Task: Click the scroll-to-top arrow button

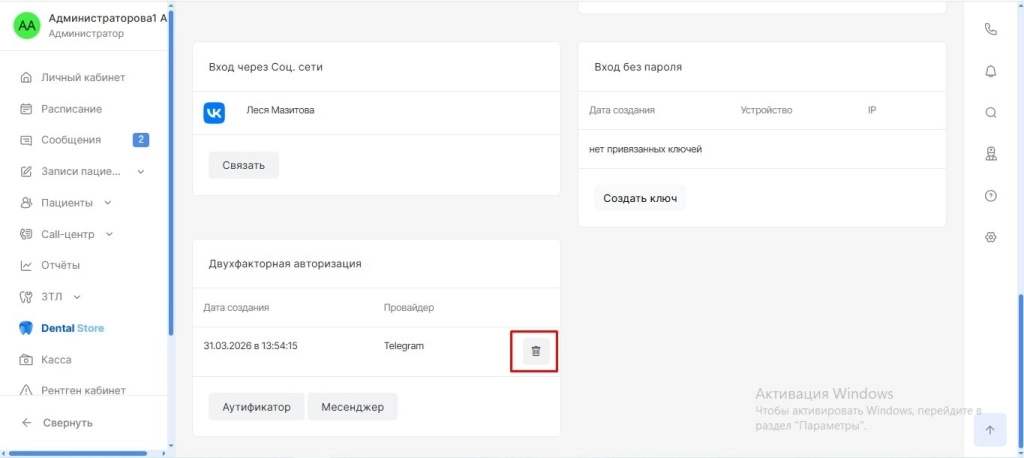Action: [x=989, y=430]
